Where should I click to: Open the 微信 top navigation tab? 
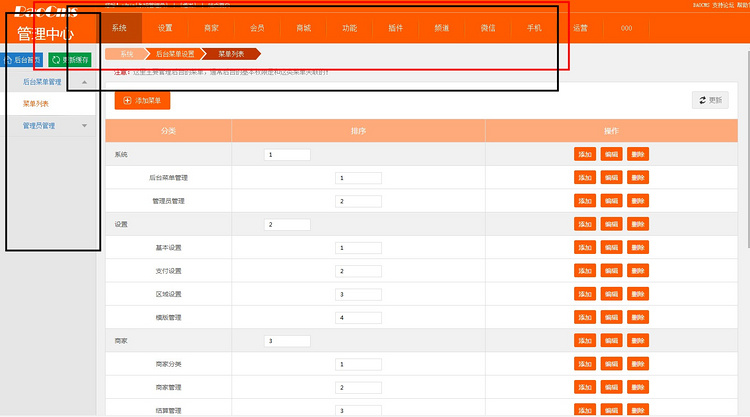pyautogui.click(x=488, y=28)
